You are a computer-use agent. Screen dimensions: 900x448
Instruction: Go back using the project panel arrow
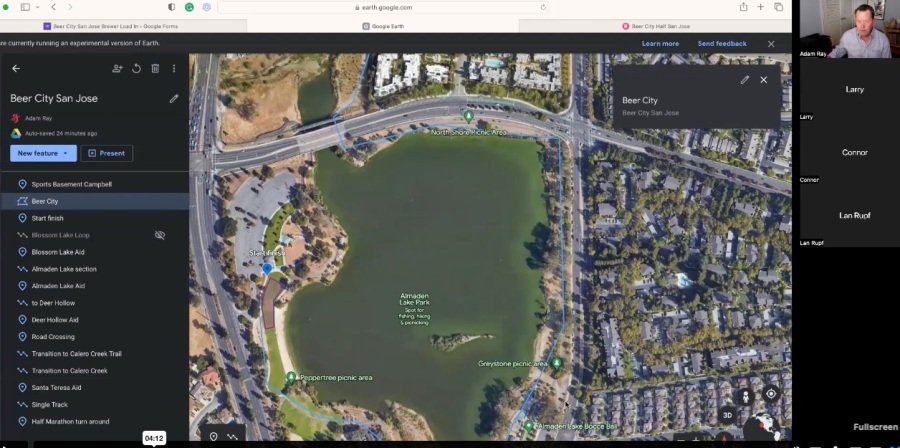15,68
